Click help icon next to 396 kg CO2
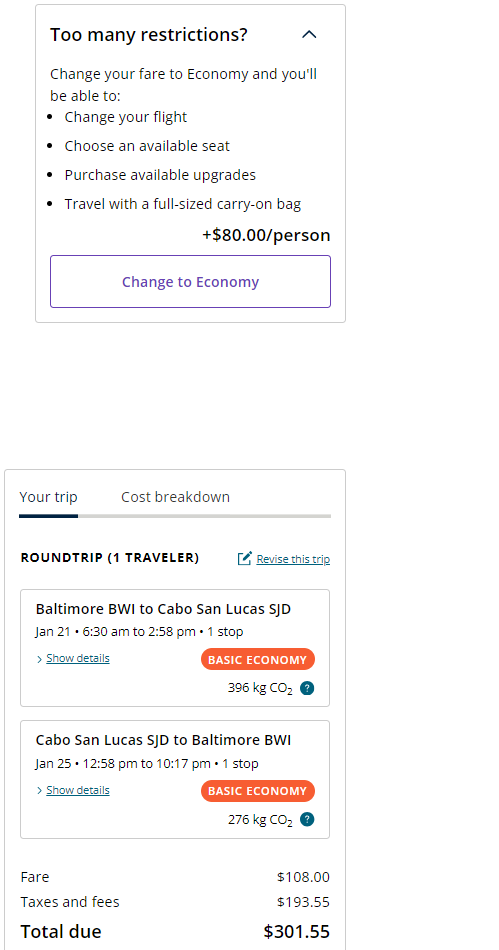Screen dimensions: 499x950 [307, 688]
